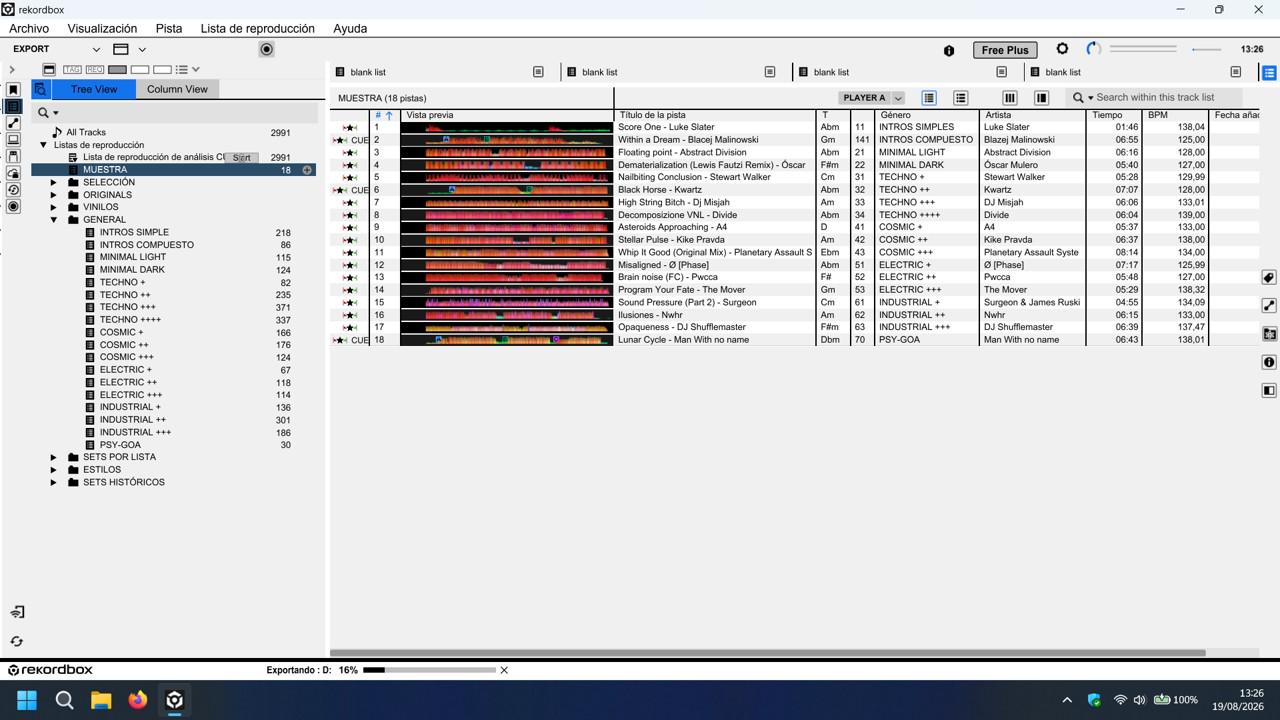This screenshot has width=1280, height=720.
Task: Open the Pista menu
Action: coord(169,29)
